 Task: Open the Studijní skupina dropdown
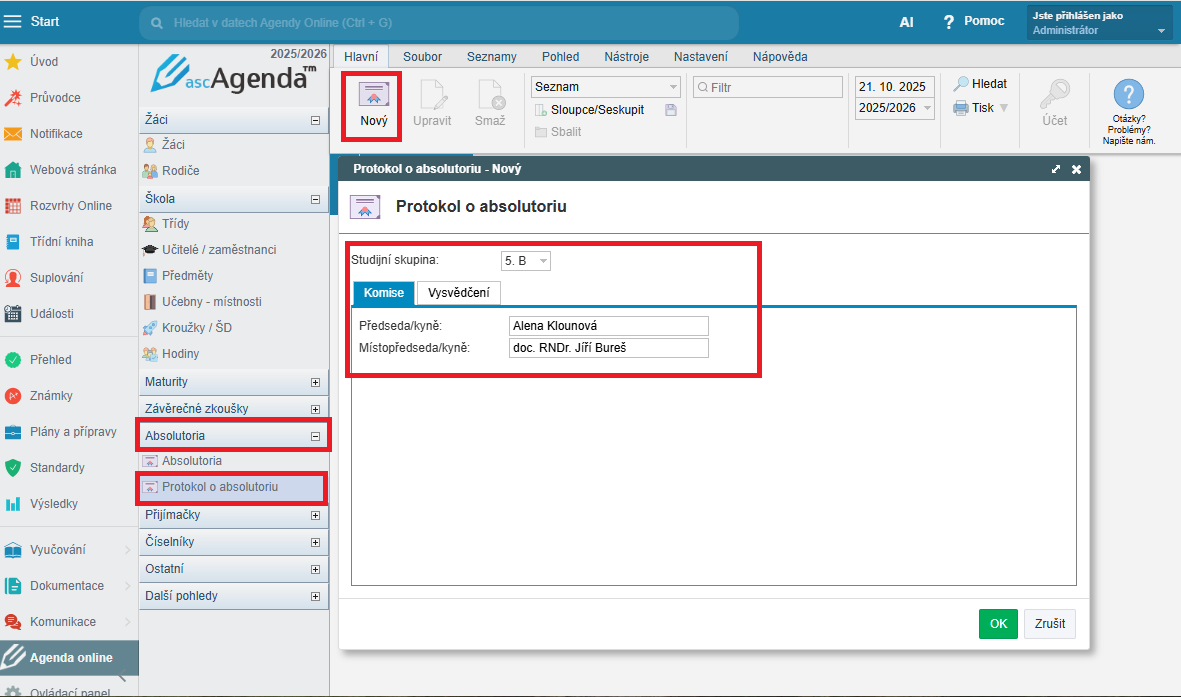[x=543, y=261]
